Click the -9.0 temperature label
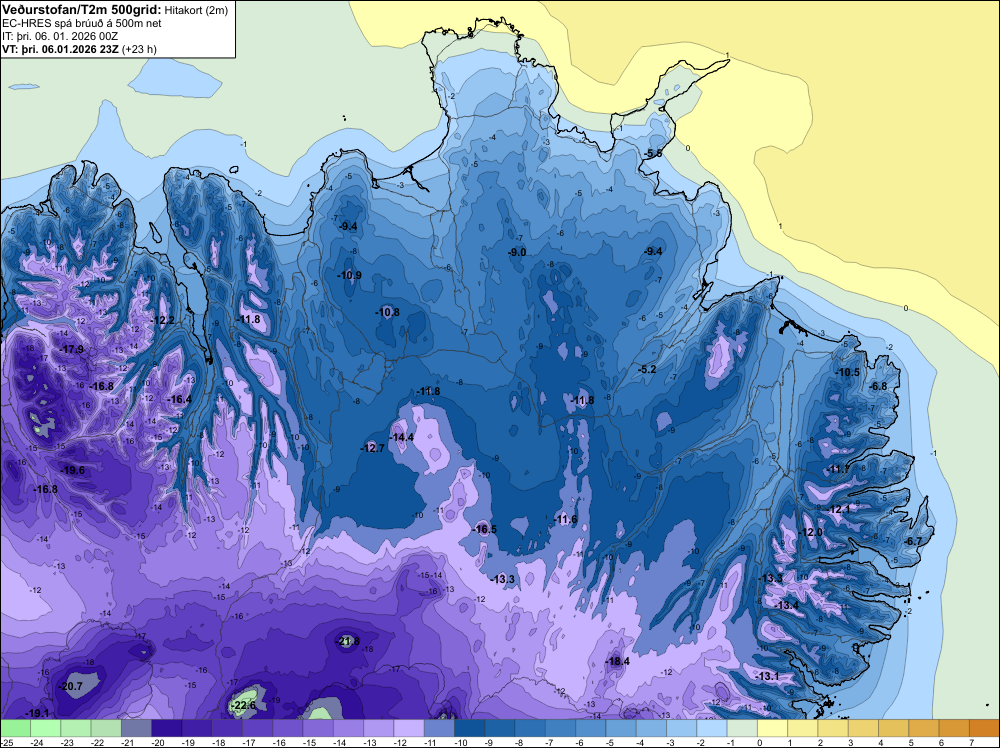This screenshot has width=1000, height=748. pyautogui.click(x=517, y=252)
